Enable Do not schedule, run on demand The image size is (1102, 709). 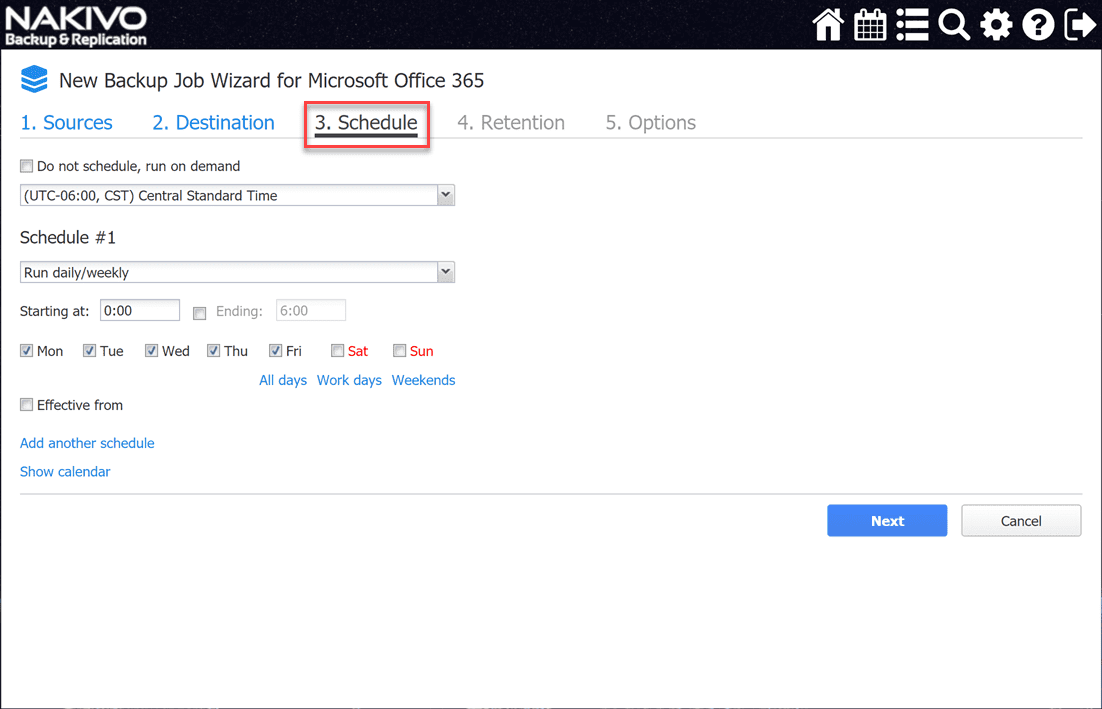click(27, 166)
